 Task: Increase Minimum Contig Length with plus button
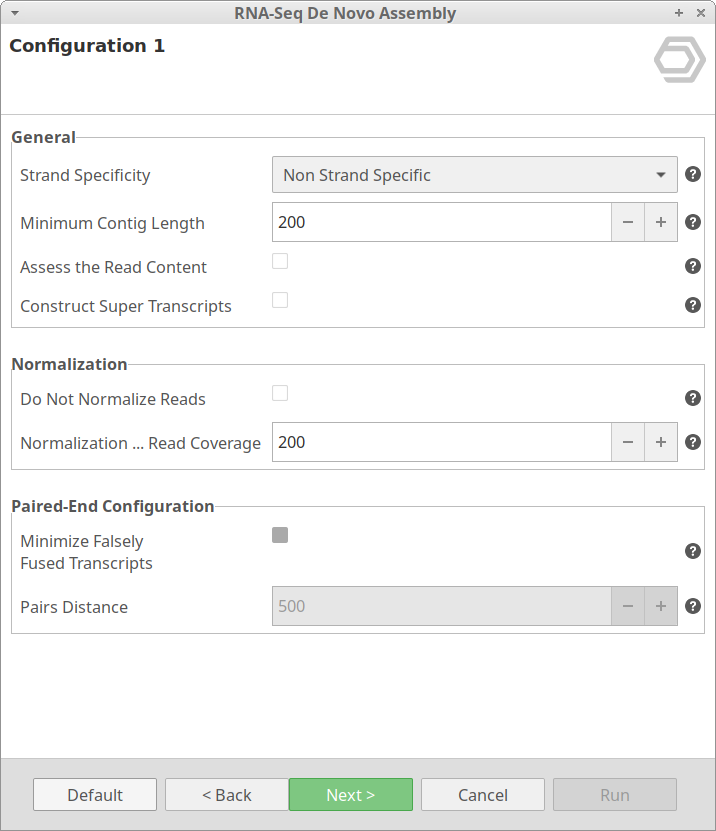[661, 223]
